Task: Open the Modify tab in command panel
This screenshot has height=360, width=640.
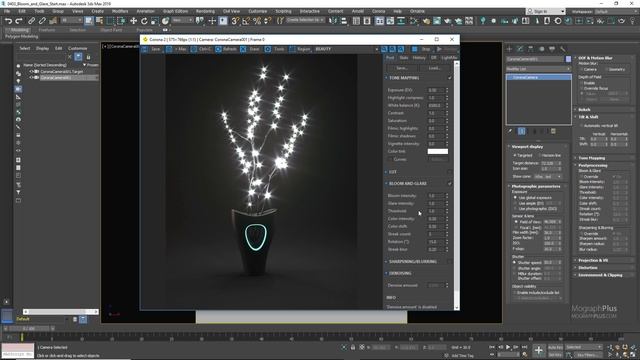Action: coord(520,49)
